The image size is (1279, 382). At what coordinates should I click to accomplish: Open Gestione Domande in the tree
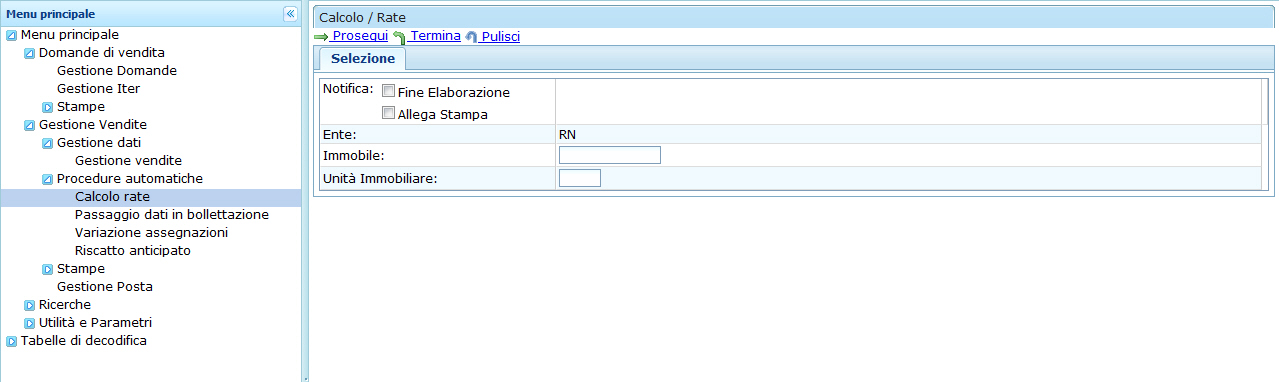117,71
